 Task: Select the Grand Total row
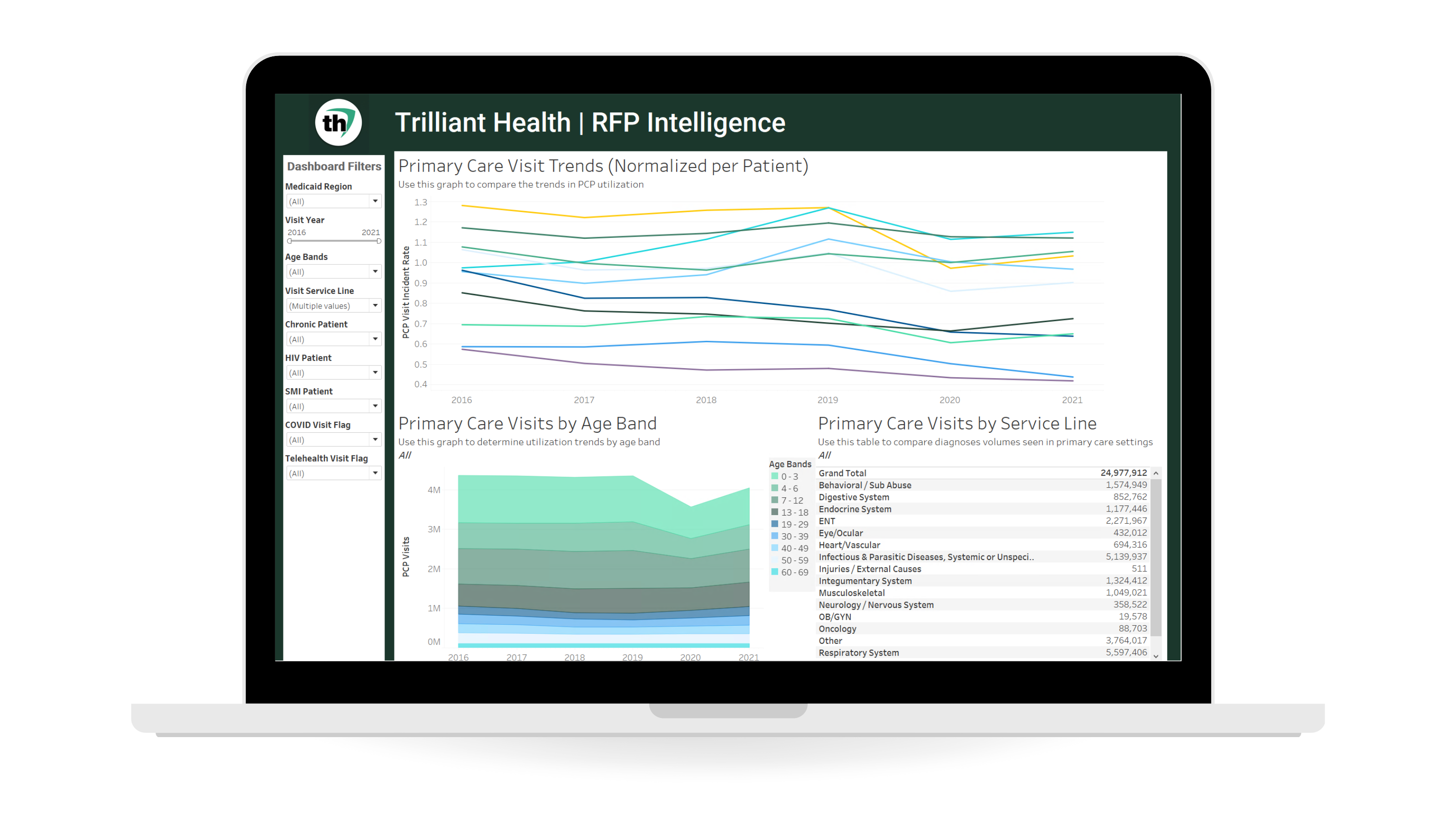983,473
